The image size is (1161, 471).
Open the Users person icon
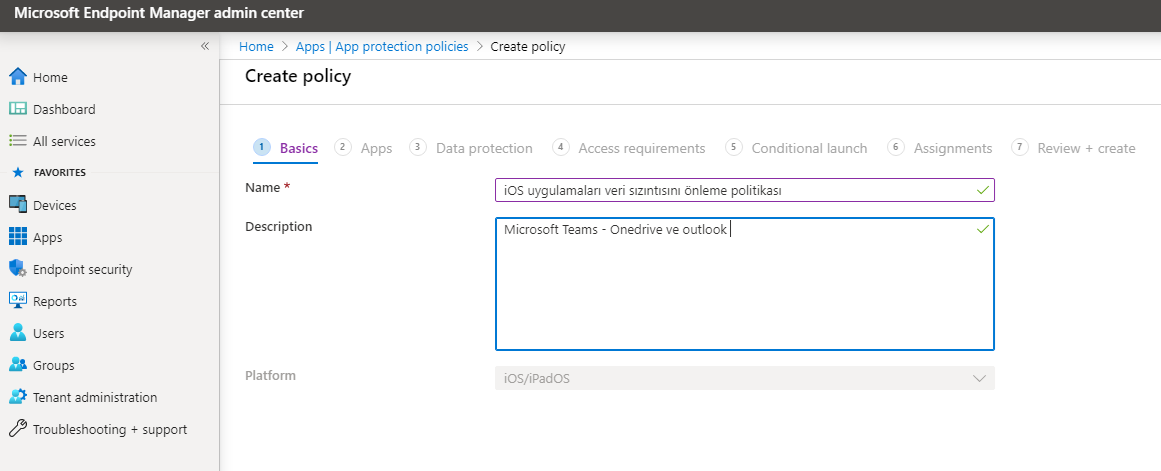[18, 333]
